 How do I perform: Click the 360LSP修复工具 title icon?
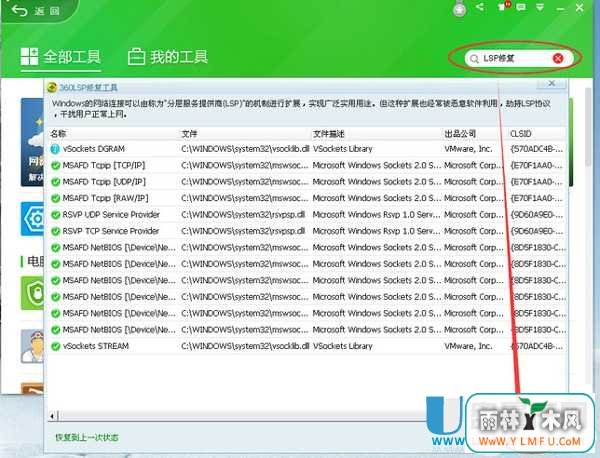[x=52, y=88]
